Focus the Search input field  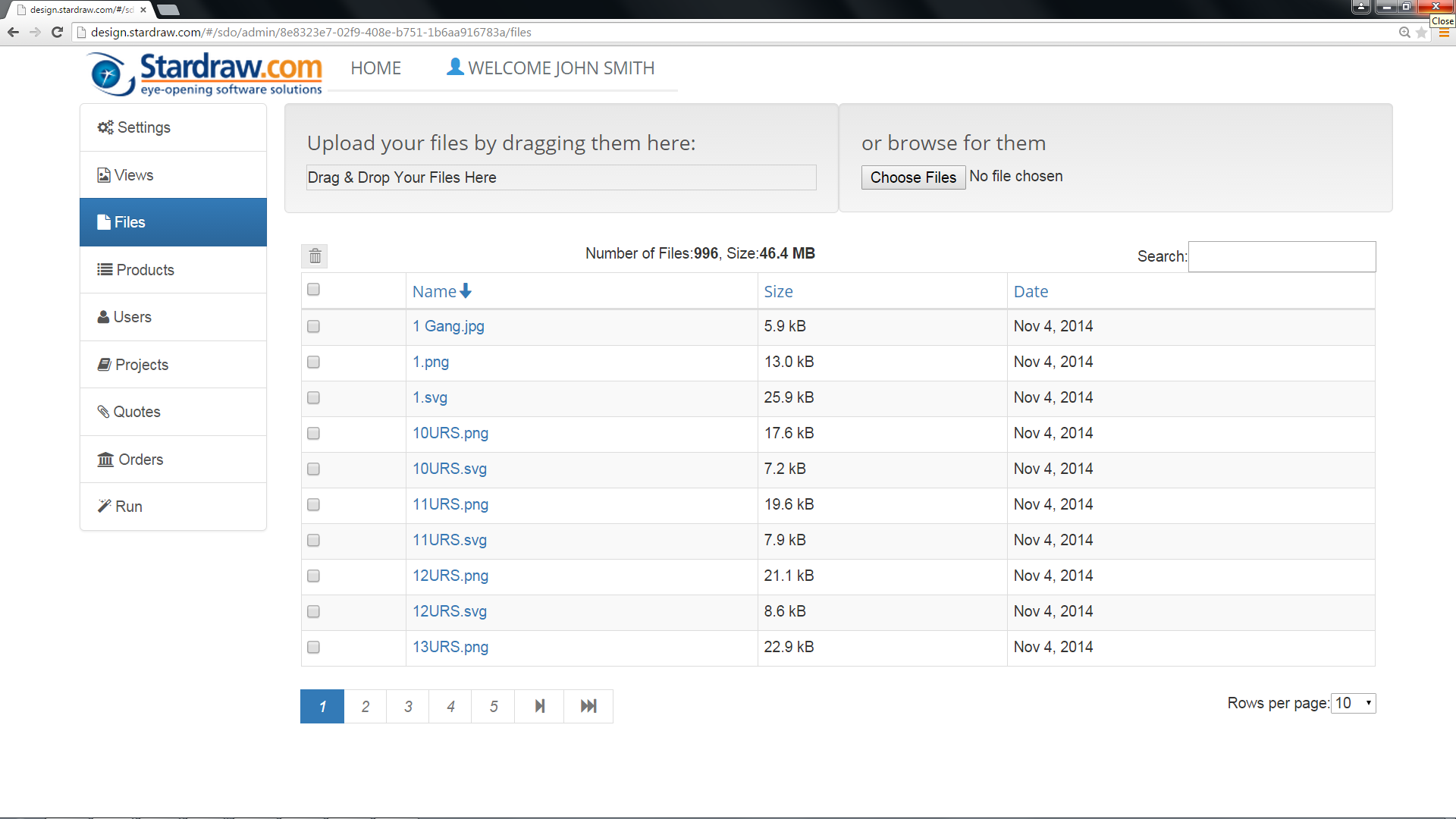coord(1282,256)
